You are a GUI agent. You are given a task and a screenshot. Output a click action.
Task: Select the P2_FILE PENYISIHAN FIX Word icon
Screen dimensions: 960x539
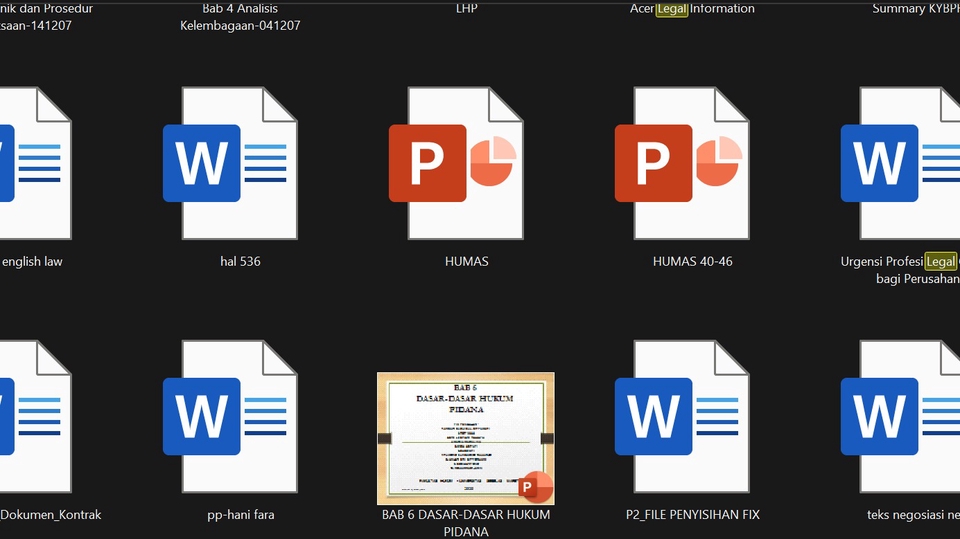pos(683,416)
